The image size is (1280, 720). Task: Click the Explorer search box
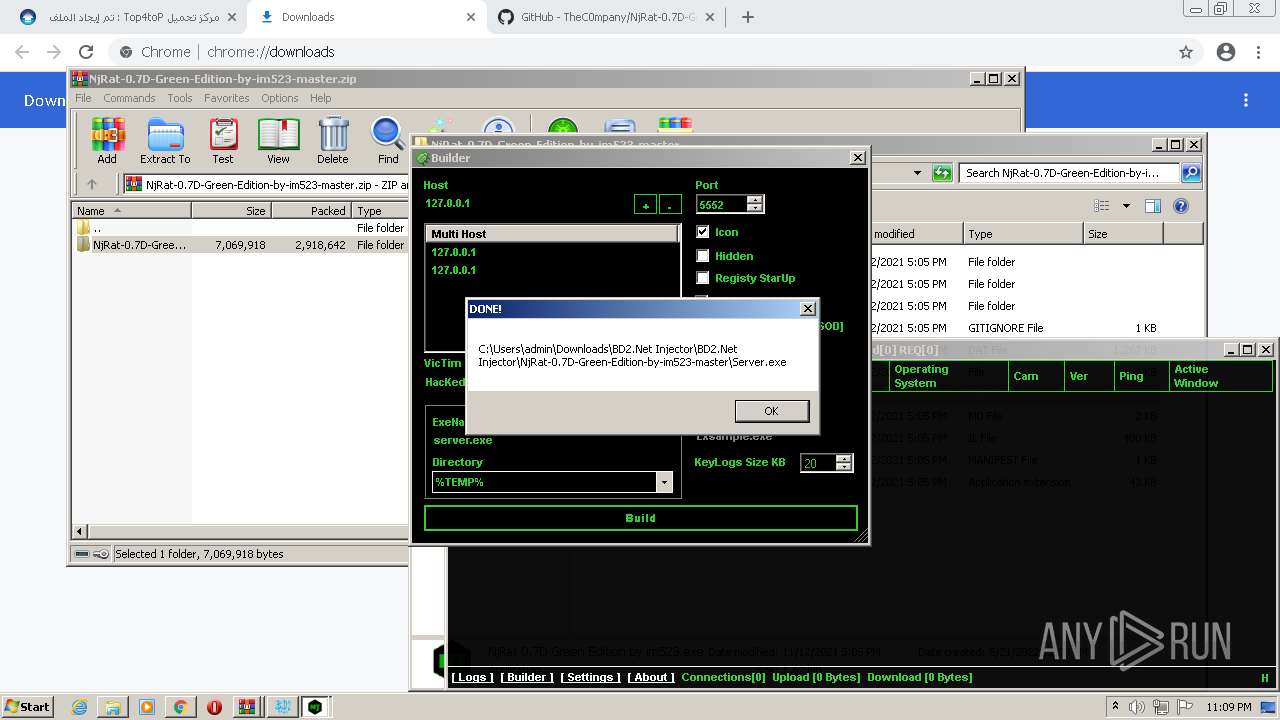(x=1070, y=173)
